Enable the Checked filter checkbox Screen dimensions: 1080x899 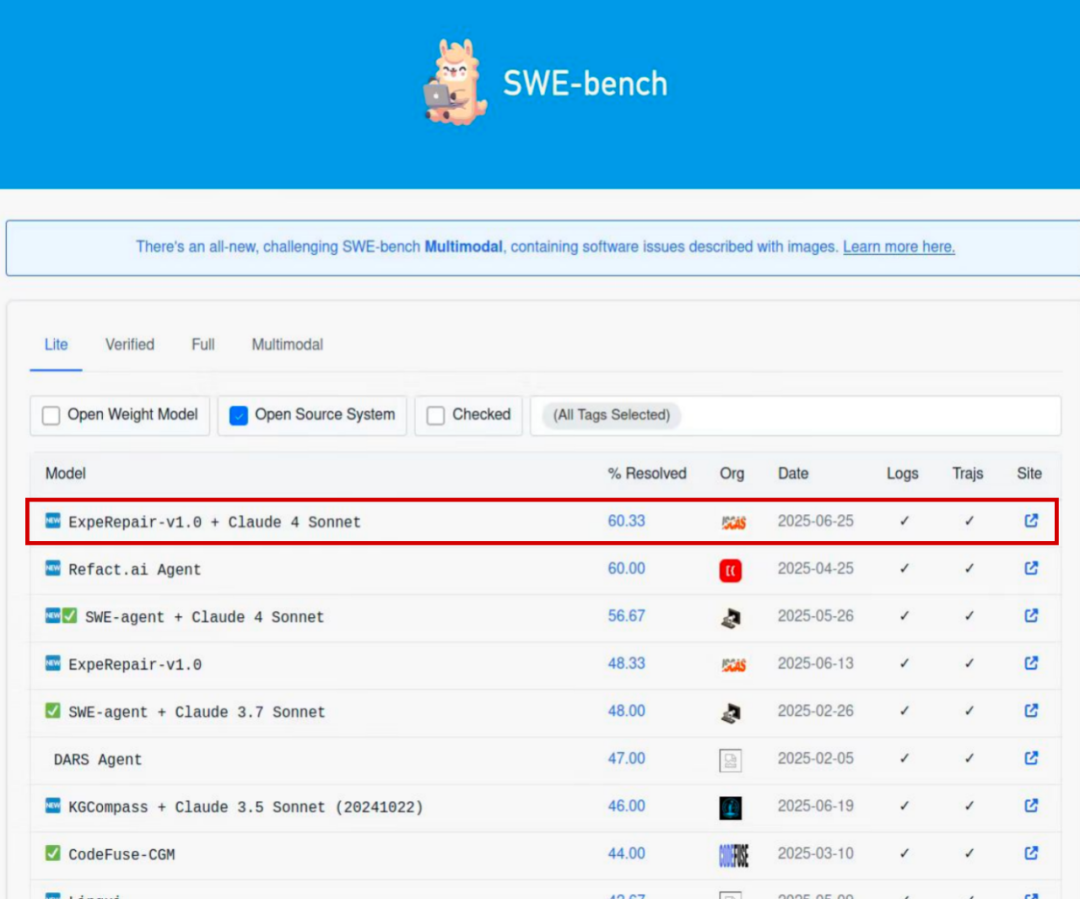(435, 415)
